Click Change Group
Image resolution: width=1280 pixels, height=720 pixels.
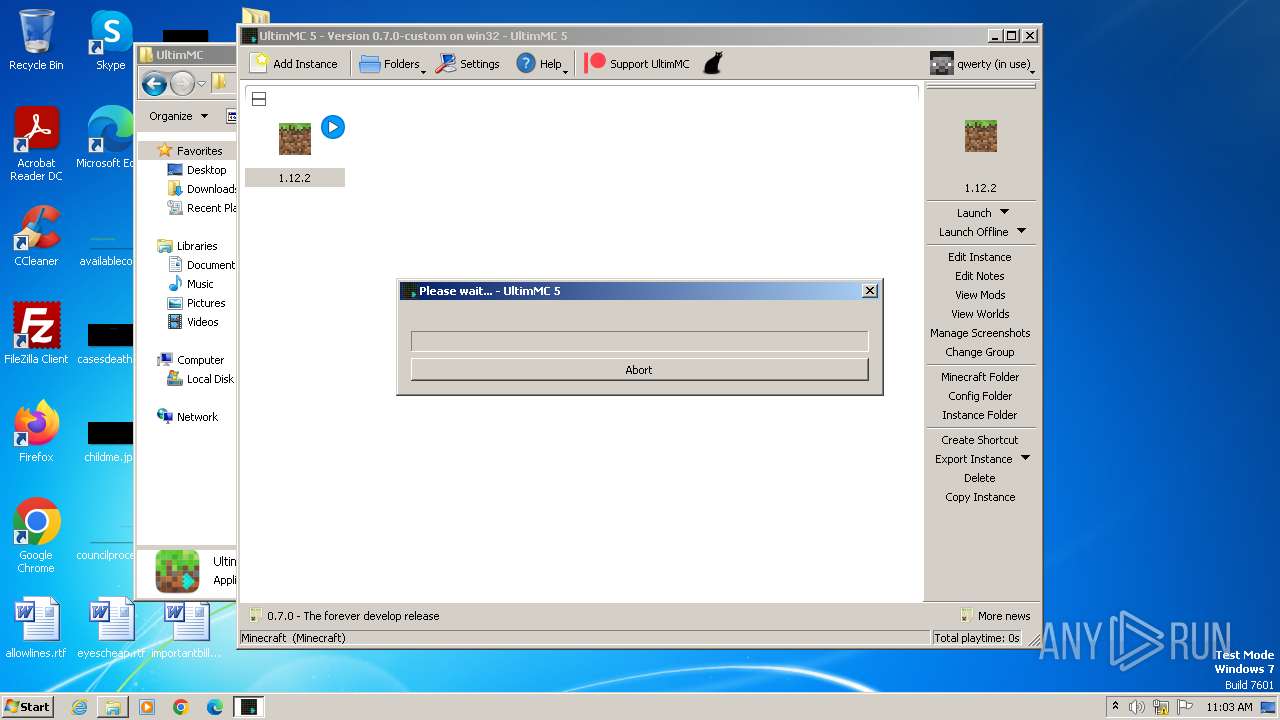tap(980, 352)
